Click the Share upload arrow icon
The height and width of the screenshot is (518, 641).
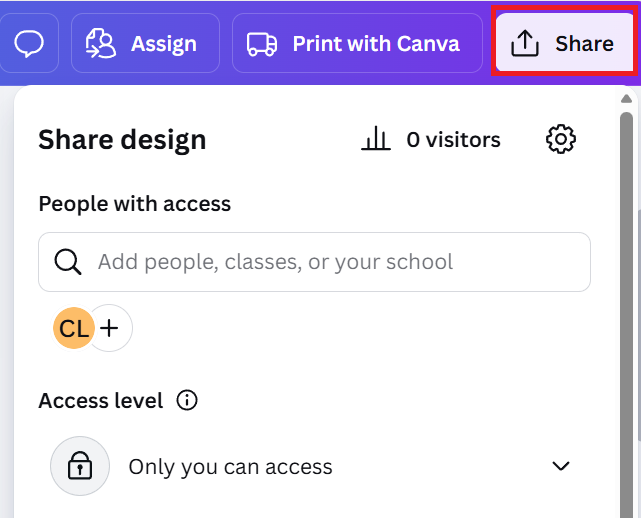pyautogui.click(x=525, y=43)
